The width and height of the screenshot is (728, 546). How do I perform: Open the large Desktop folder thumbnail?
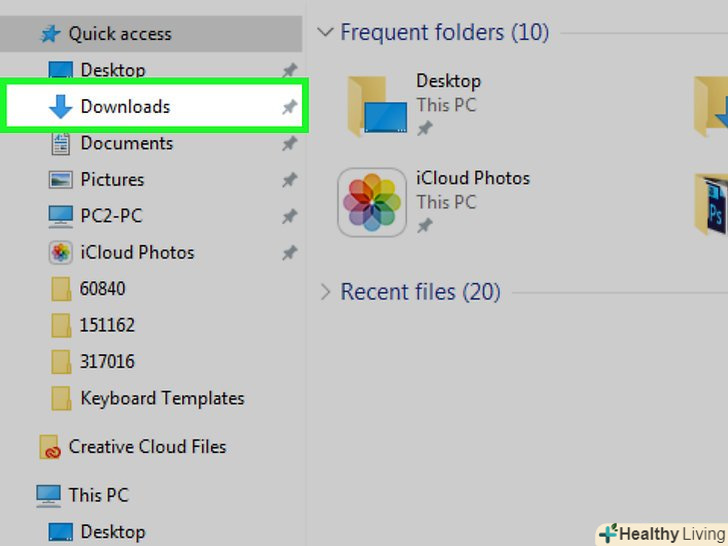pyautogui.click(x=373, y=104)
